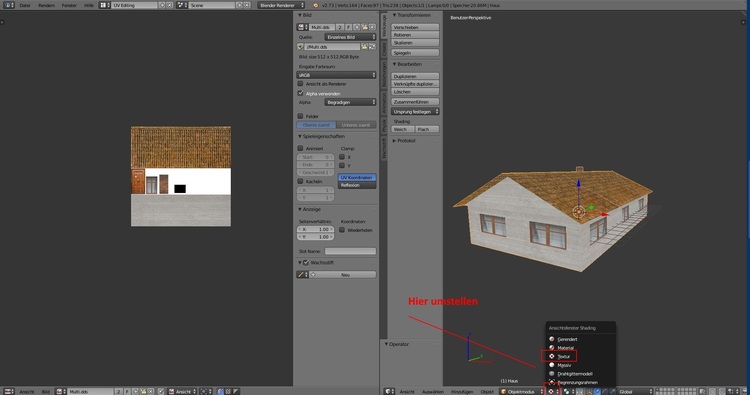This screenshot has height=395, width=750.
Task: Click the Scene name field
Action: coord(212,5)
